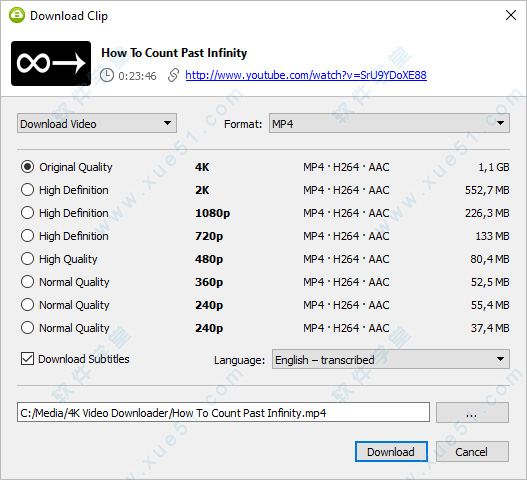
Task: Click the green 4K Video Downloader app icon
Action: point(17,15)
